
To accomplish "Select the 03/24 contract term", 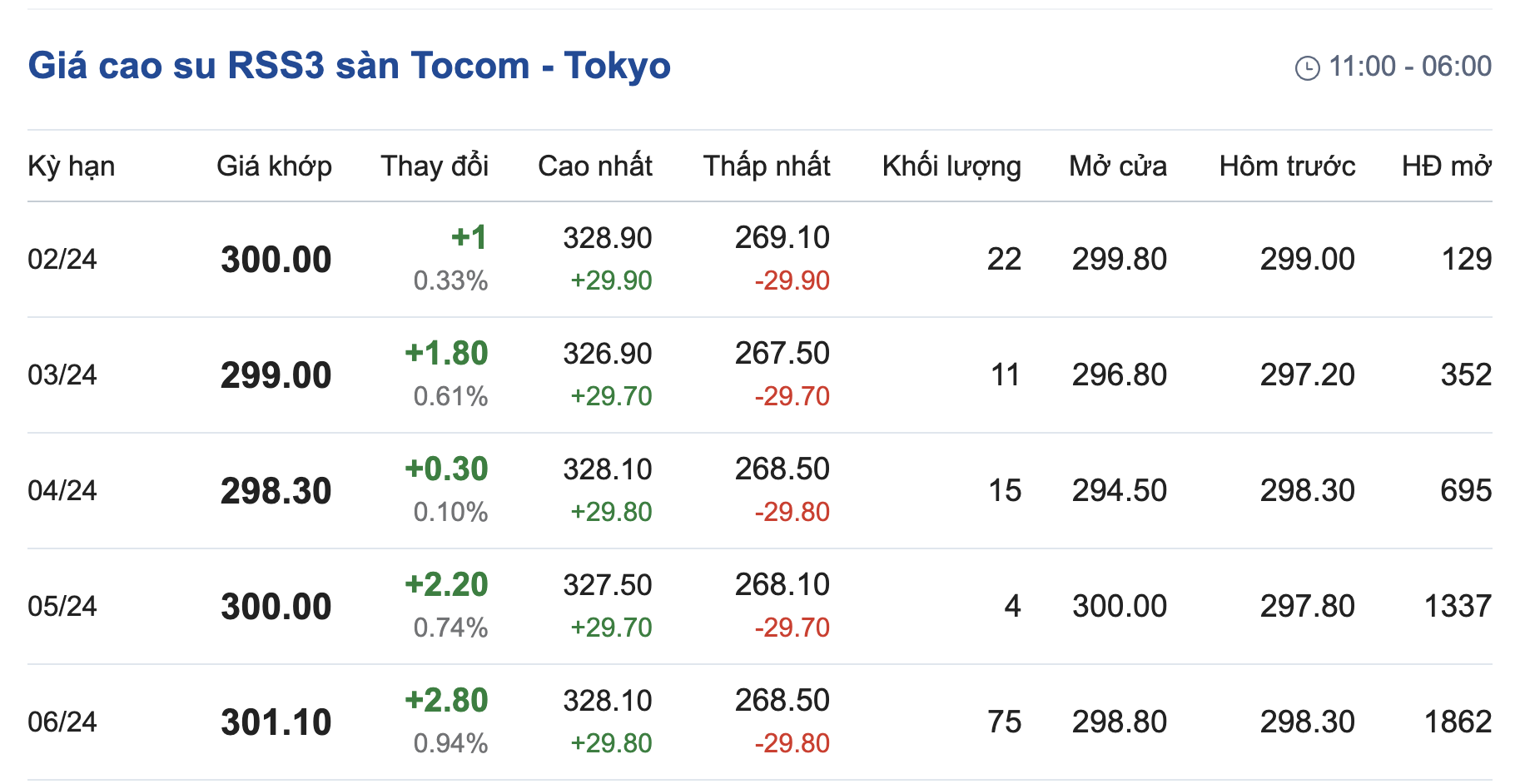I will coord(62,375).
